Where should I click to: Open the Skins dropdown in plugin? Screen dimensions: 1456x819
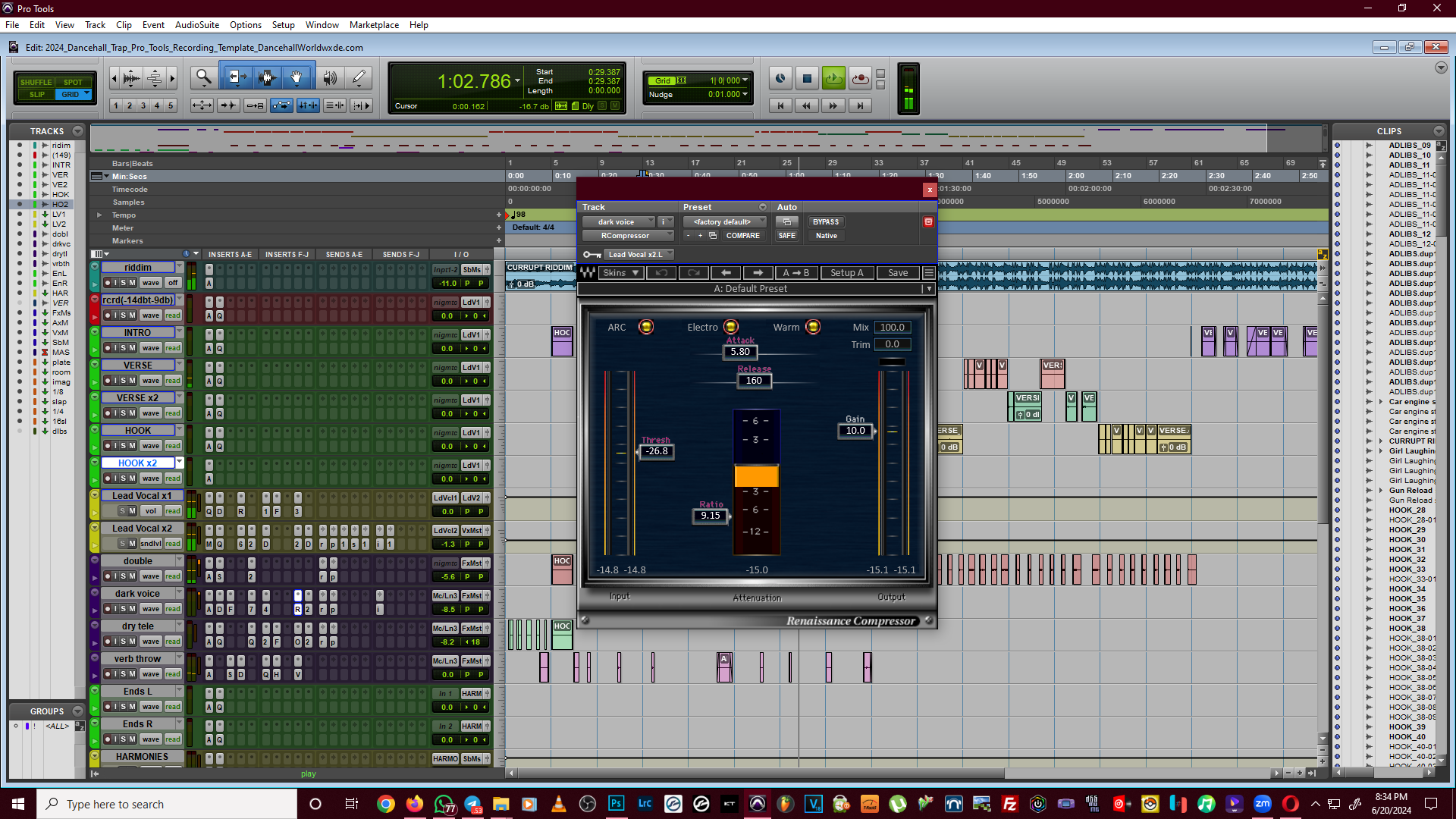[x=621, y=273]
